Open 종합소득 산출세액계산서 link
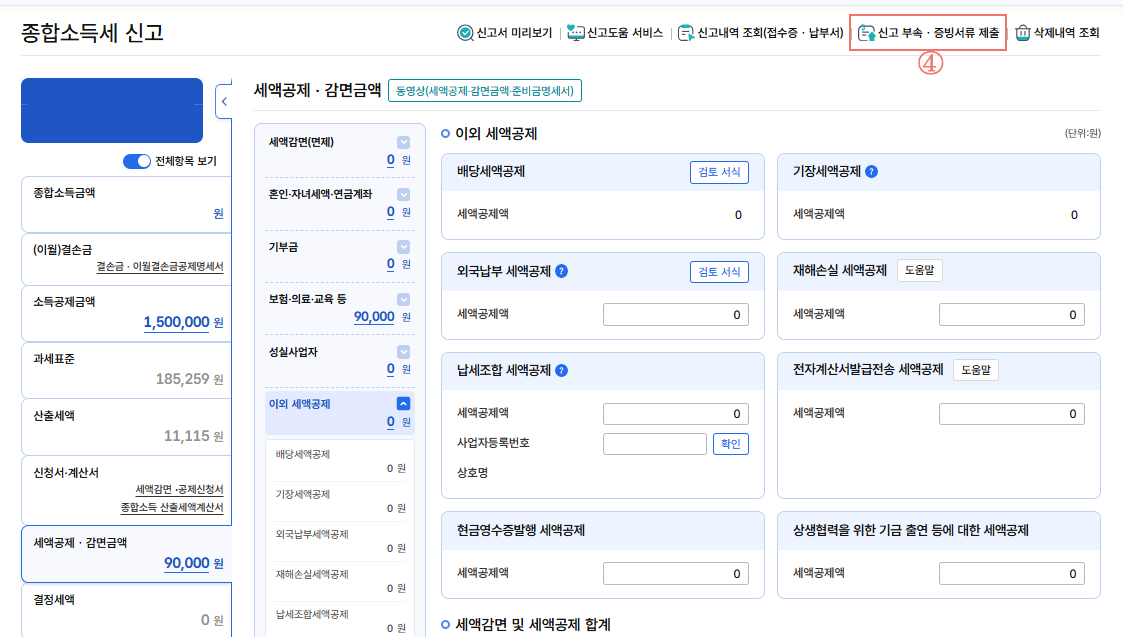The height and width of the screenshot is (637, 1123). coord(172,507)
